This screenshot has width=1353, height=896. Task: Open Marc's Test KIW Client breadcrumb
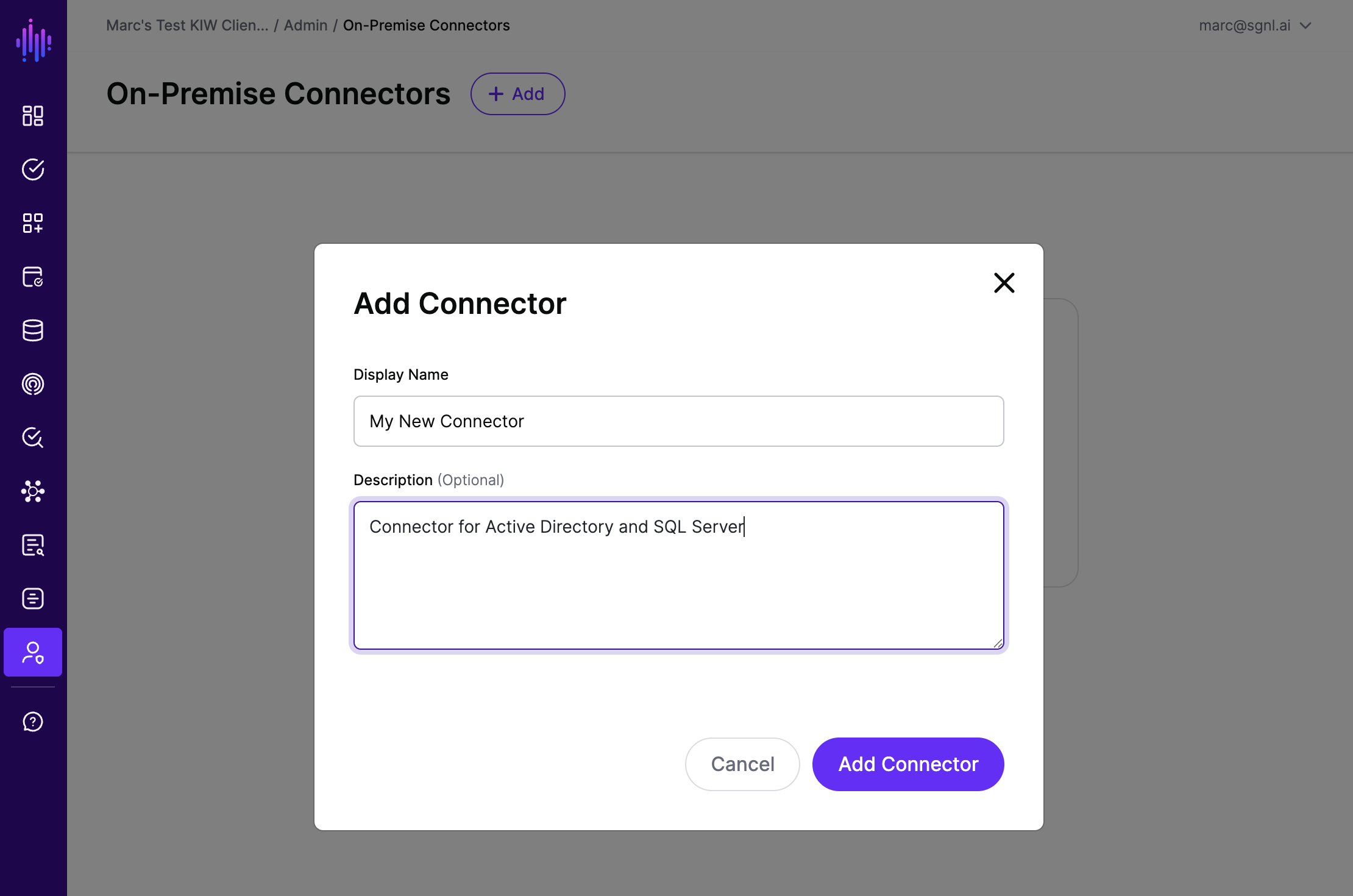(187, 26)
